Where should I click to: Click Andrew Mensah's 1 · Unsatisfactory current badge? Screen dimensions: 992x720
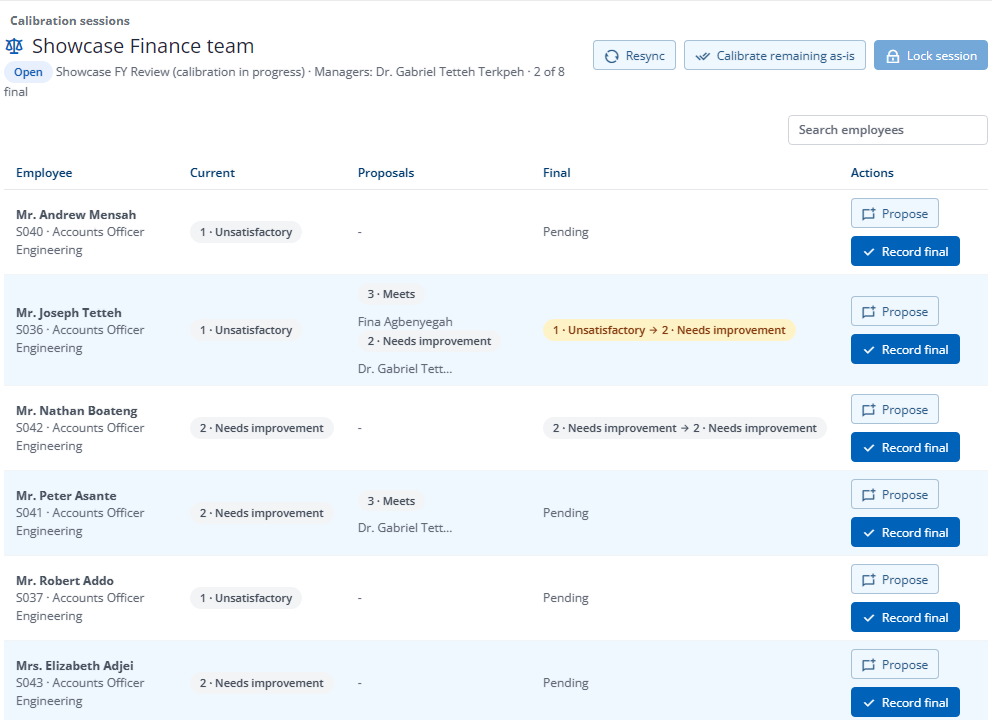coord(246,232)
